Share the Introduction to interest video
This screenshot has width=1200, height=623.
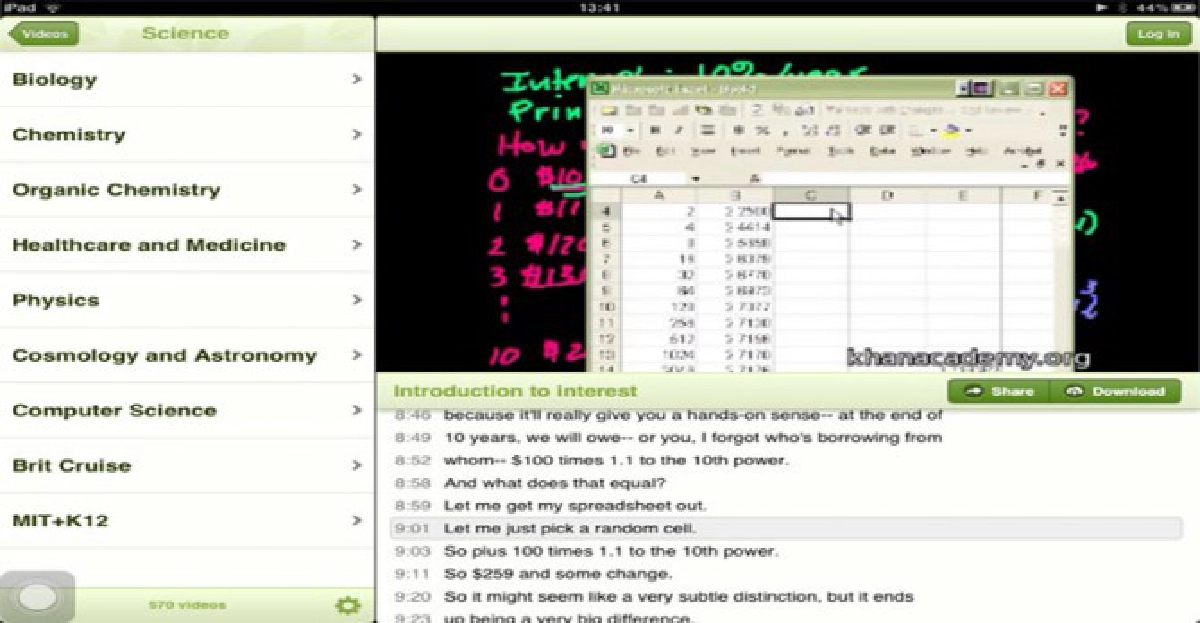pos(998,392)
